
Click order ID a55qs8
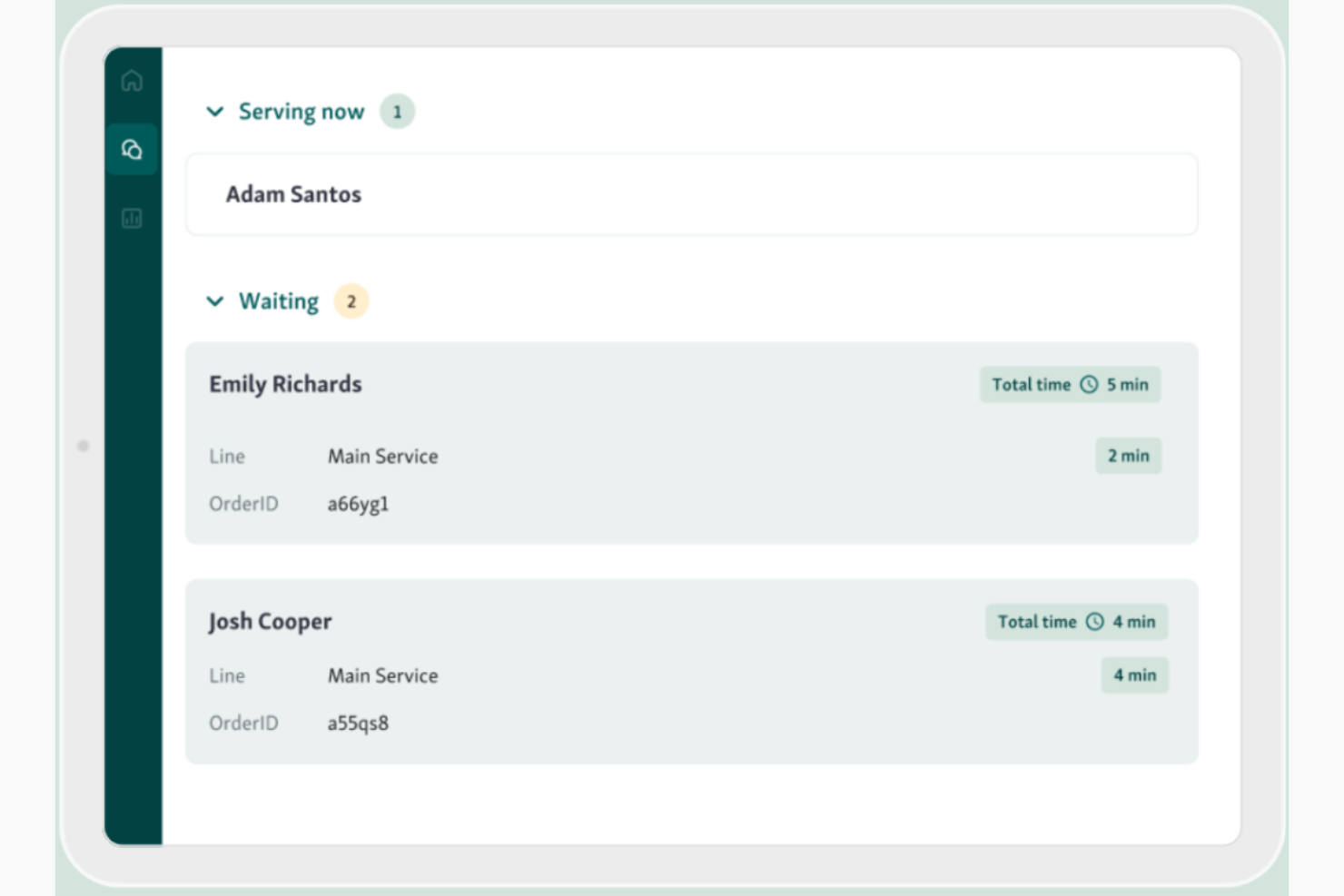tap(358, 724)
